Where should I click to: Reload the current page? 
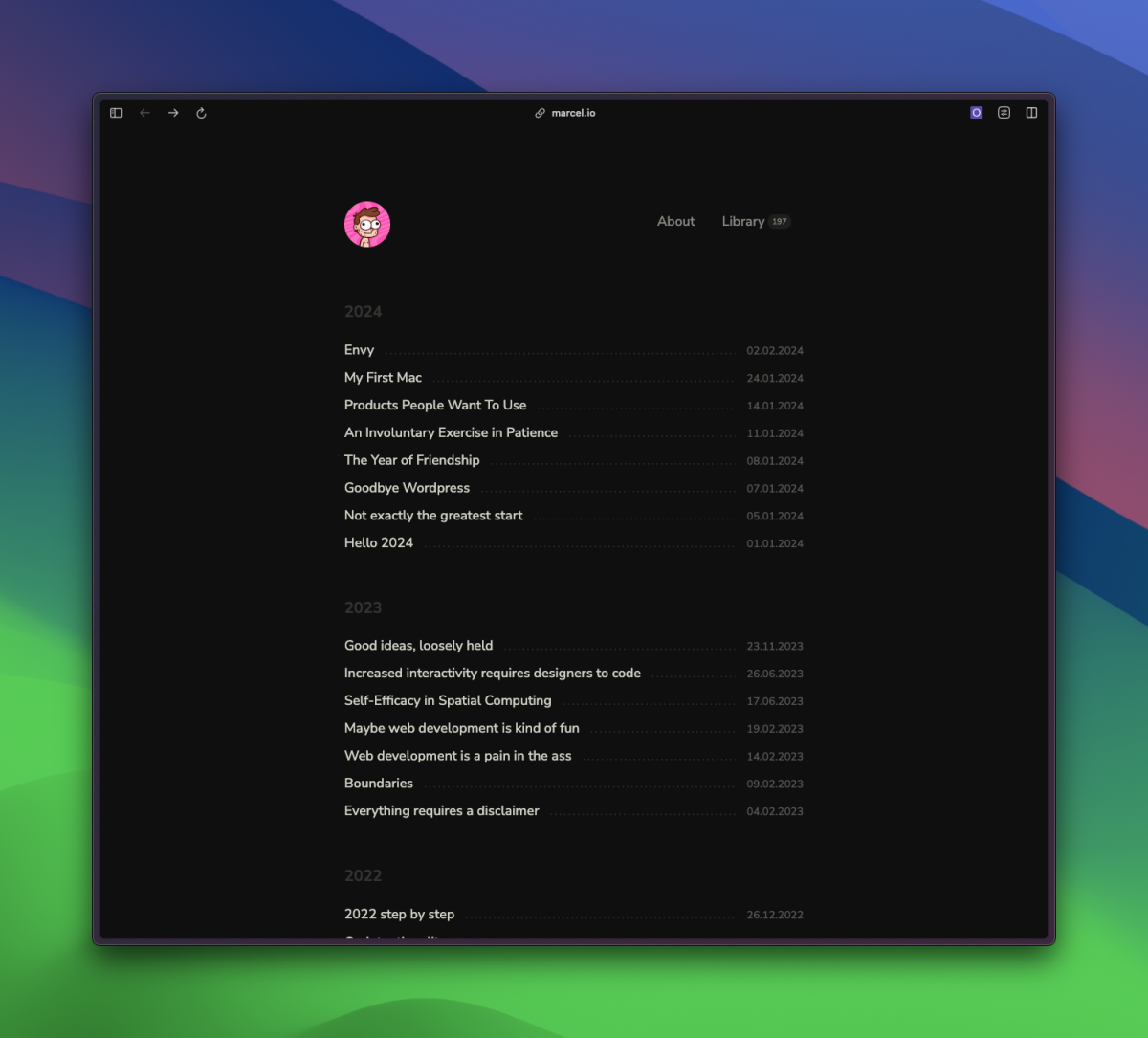(x=201, y=113)
